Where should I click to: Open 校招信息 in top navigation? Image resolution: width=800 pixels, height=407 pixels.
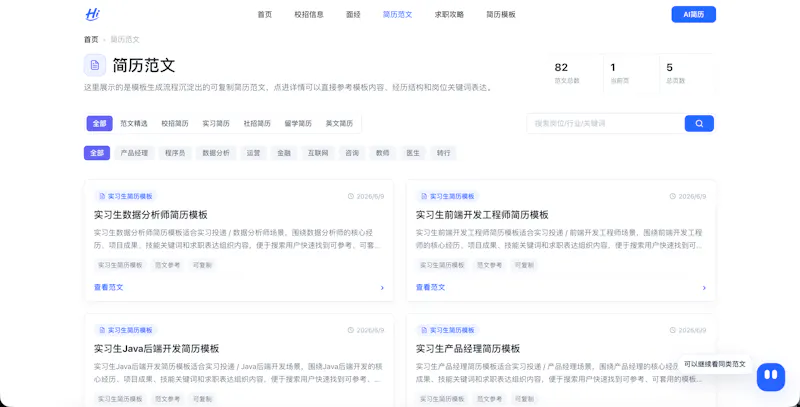tap(309, 15)
